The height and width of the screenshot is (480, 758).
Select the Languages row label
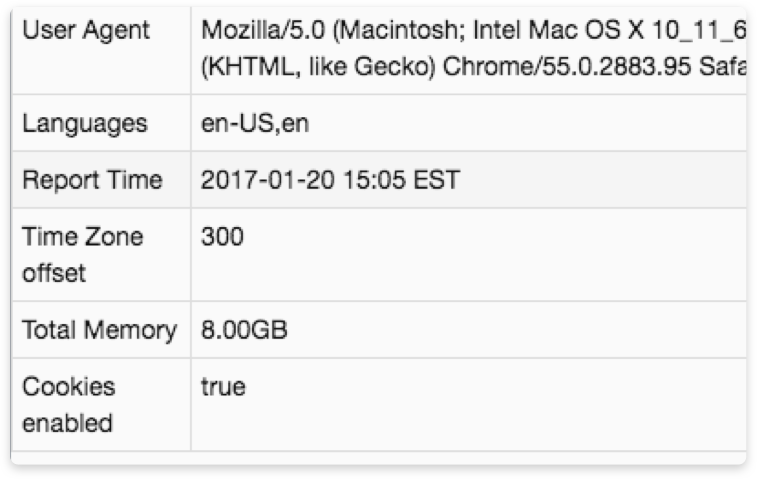[x=85, y=124]
